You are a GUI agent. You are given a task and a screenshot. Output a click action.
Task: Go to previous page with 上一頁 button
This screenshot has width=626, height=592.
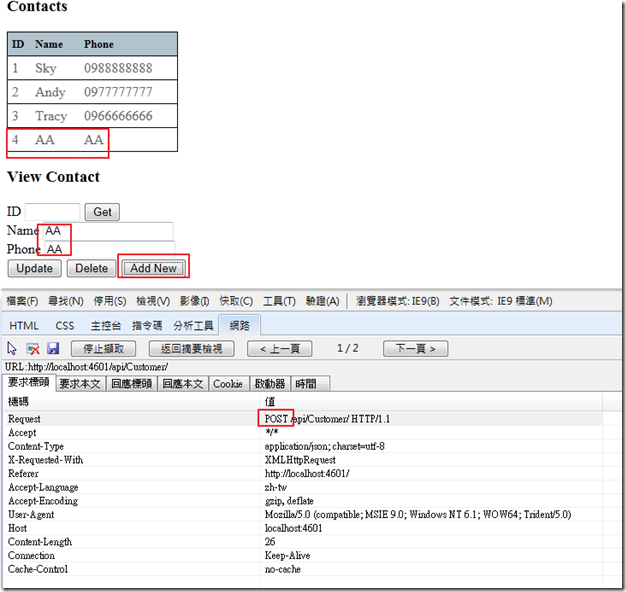coord(279,348)
